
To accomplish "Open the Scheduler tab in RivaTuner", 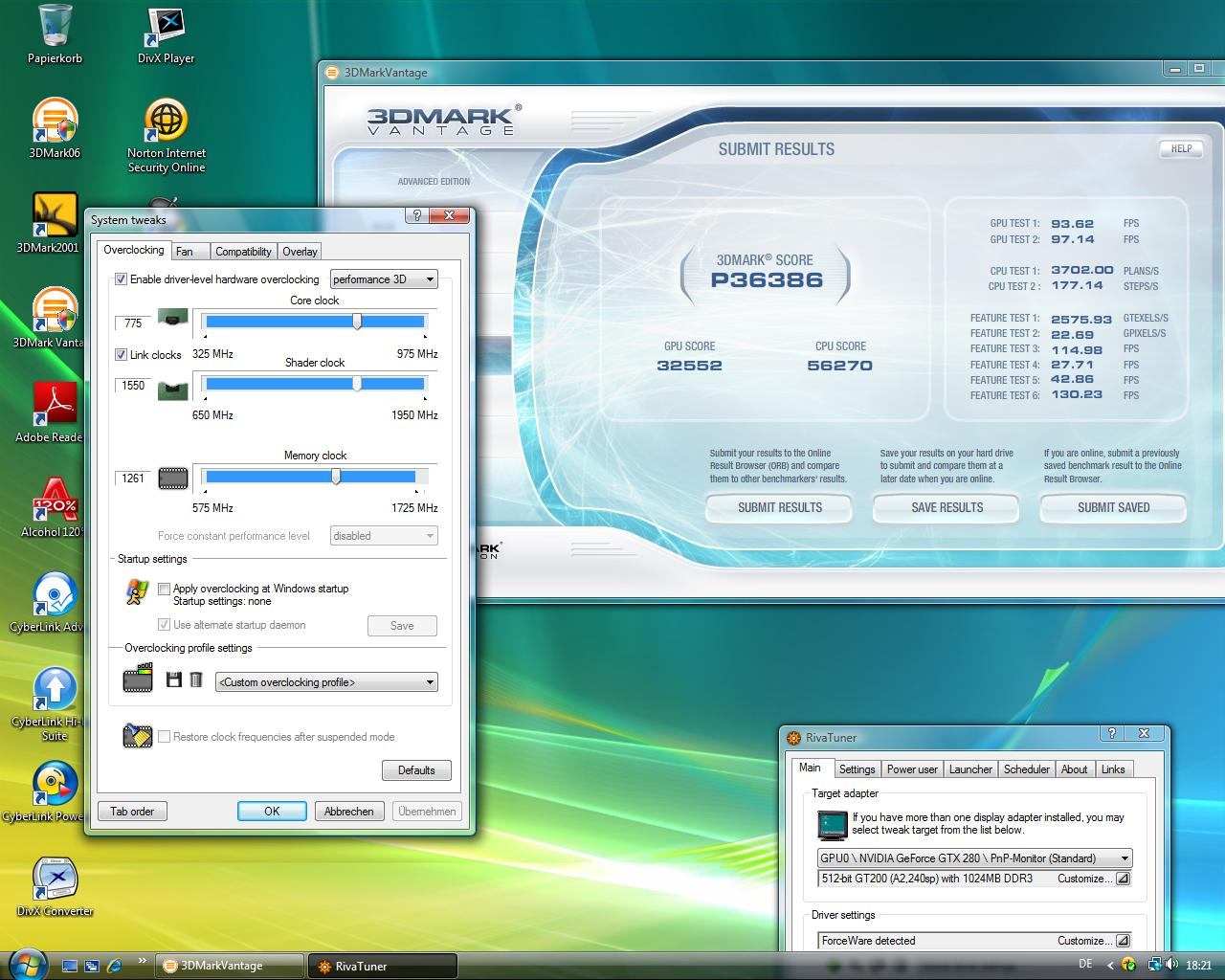I will (x=1027, y=769).
